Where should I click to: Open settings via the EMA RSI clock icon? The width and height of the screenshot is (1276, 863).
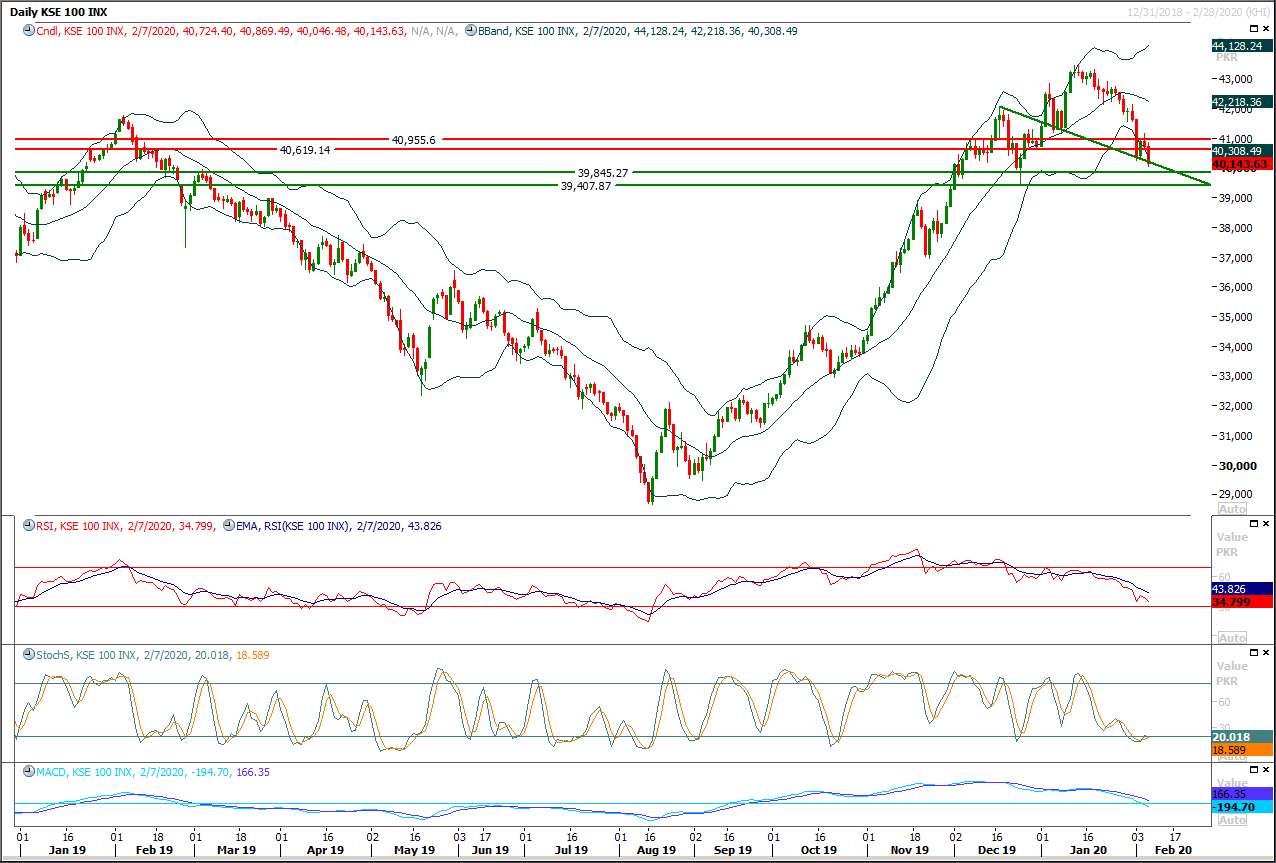point(228,526)
